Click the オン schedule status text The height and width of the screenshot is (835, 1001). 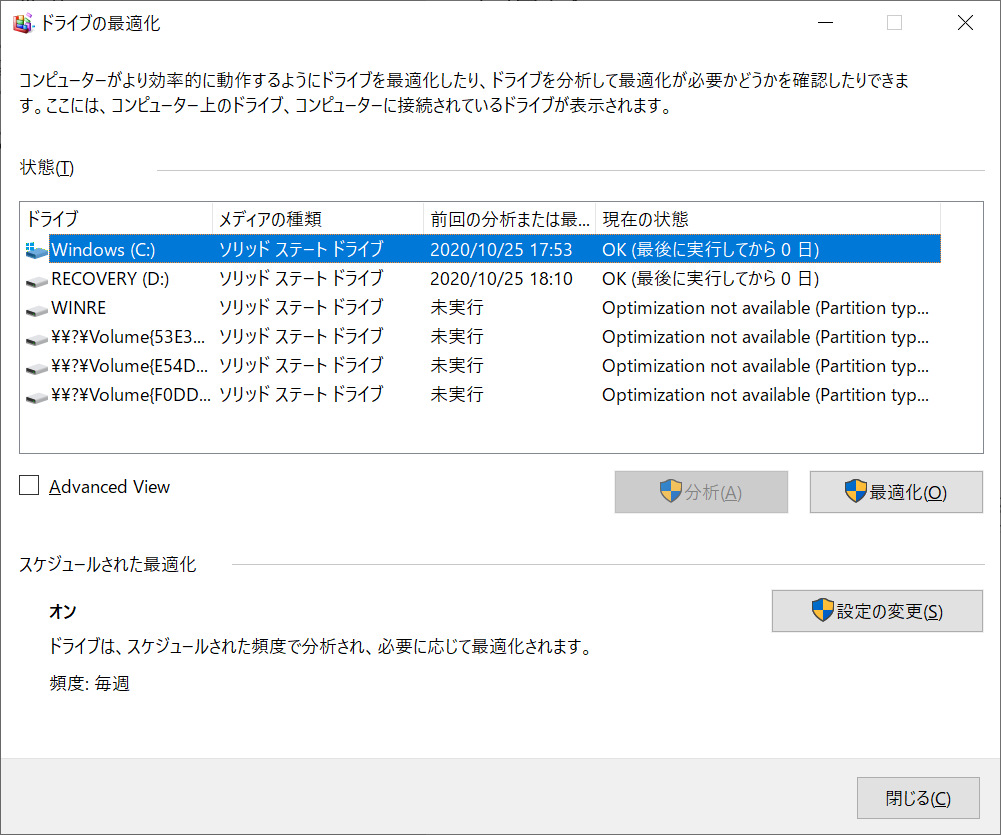(63, 612)
